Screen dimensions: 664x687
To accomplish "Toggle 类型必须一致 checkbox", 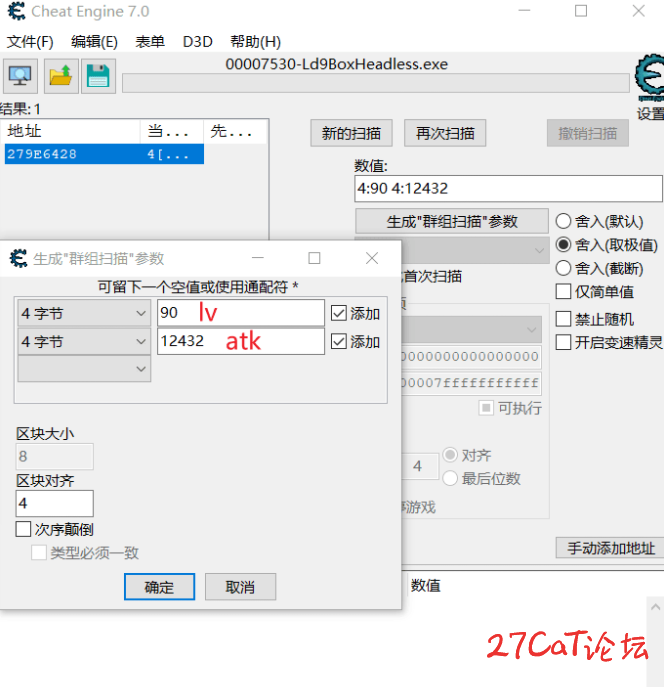I will coord(39,552).
